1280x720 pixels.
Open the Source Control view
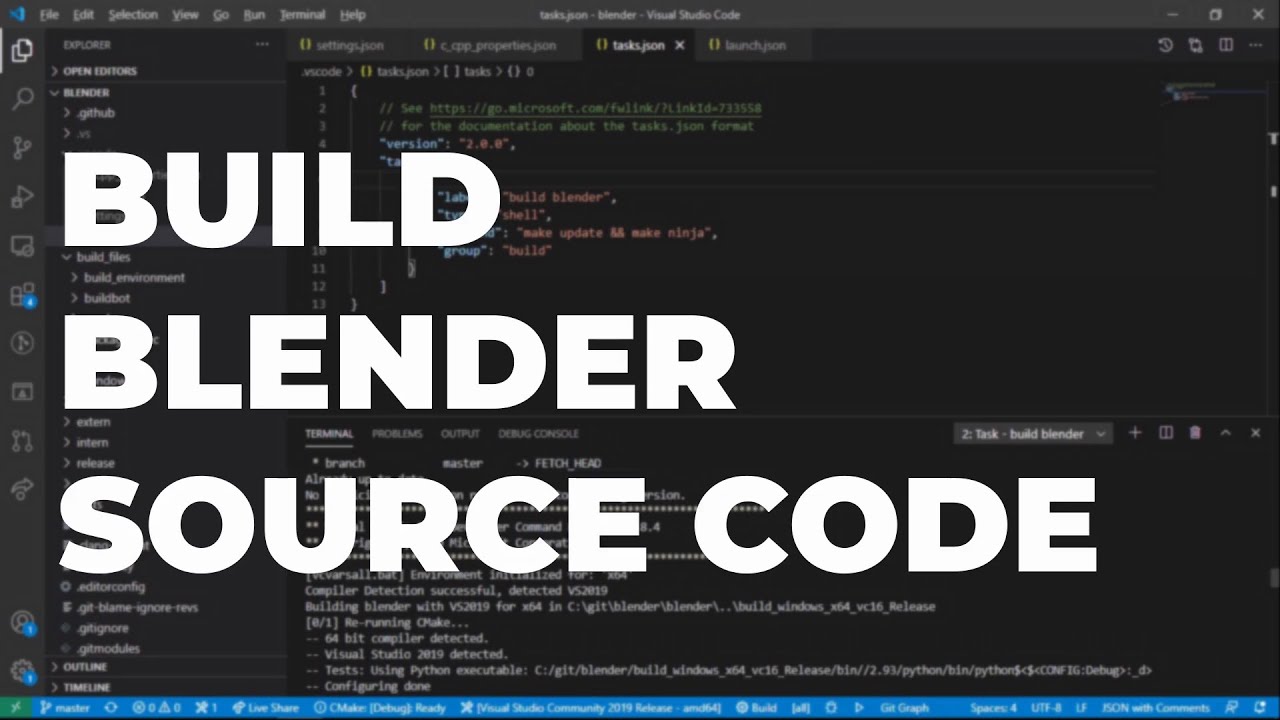coord(22,148)
